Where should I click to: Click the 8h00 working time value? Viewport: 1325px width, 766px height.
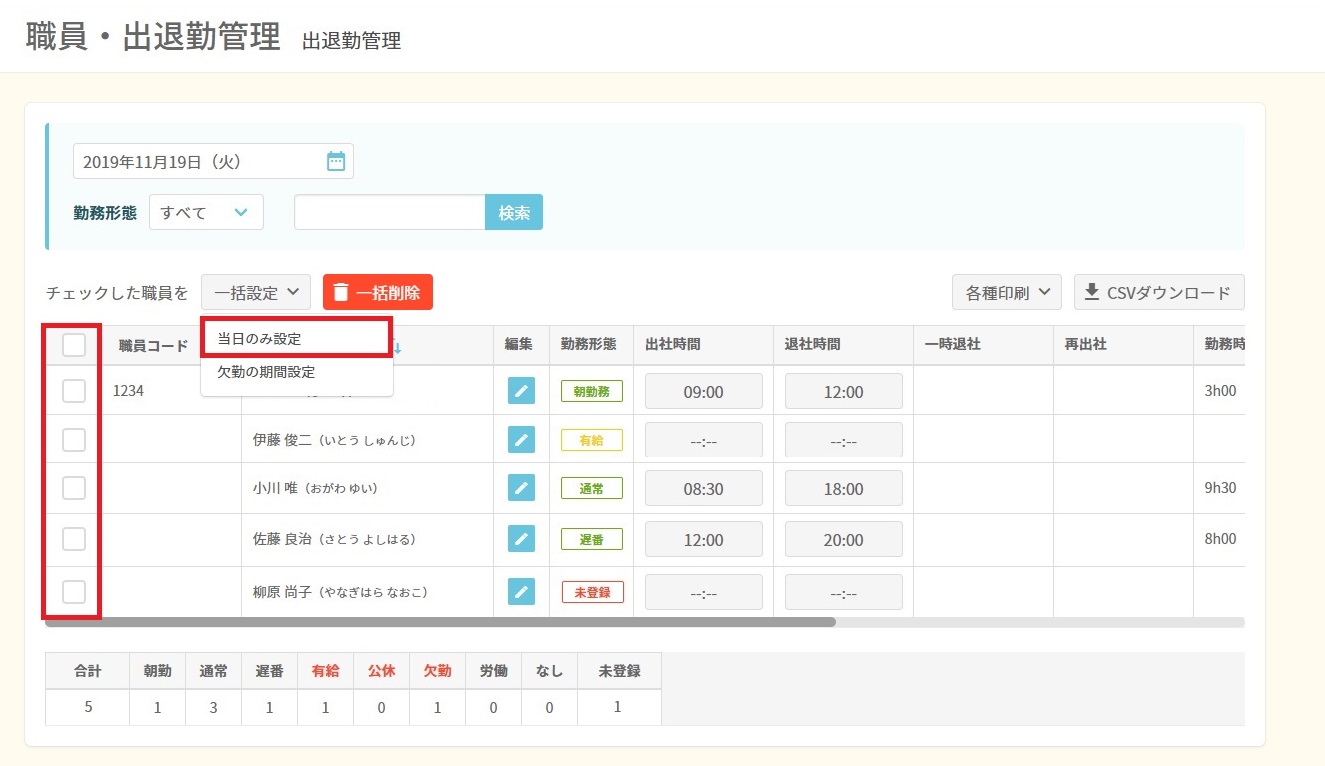tap(1221, 539)
